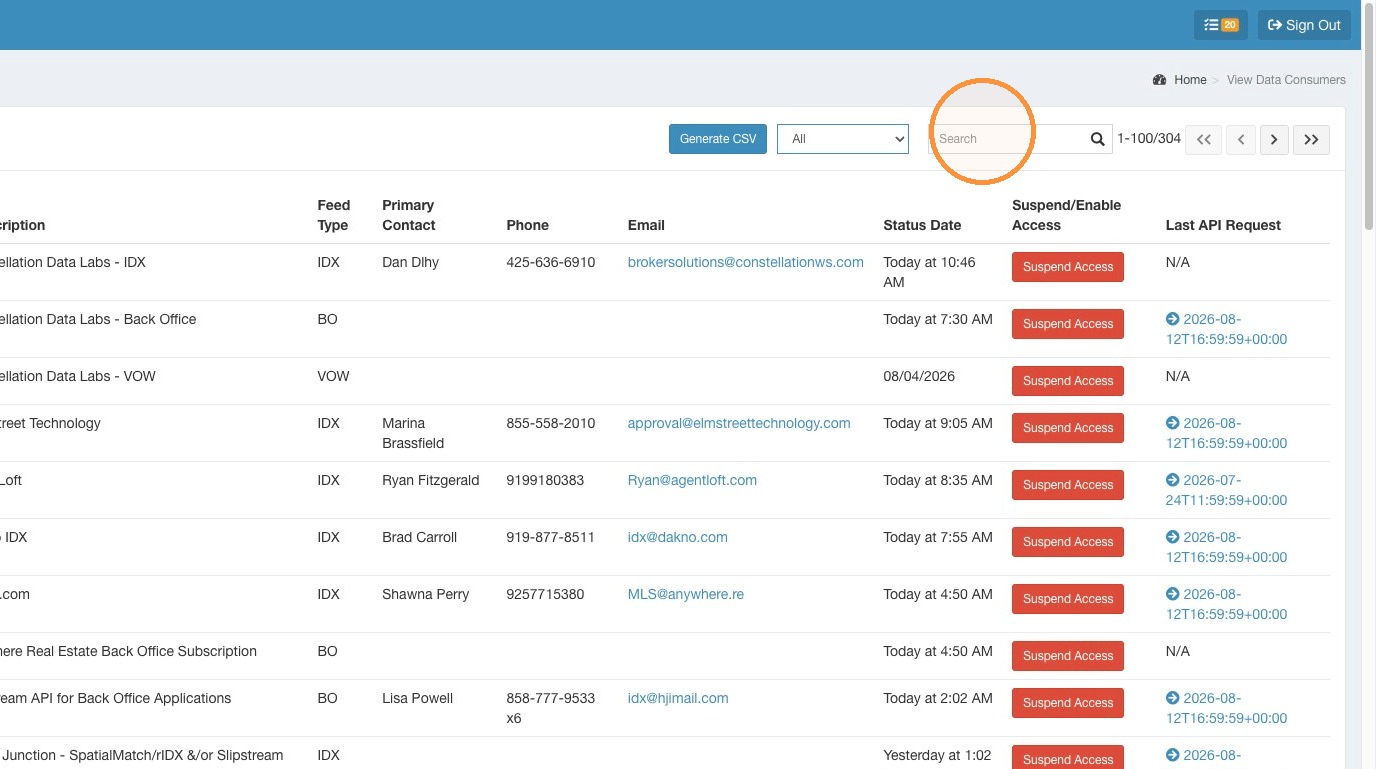Open the All filter dropdown
Screen dimensions: 1376x769
pos(843,139)
